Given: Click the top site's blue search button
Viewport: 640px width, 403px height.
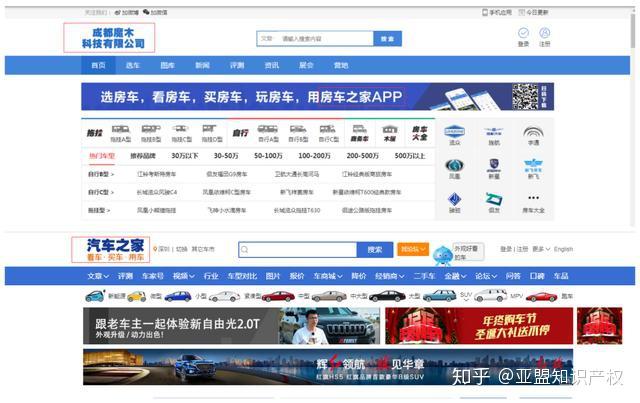Looking at the screenshot, I should tap(387, 39).
